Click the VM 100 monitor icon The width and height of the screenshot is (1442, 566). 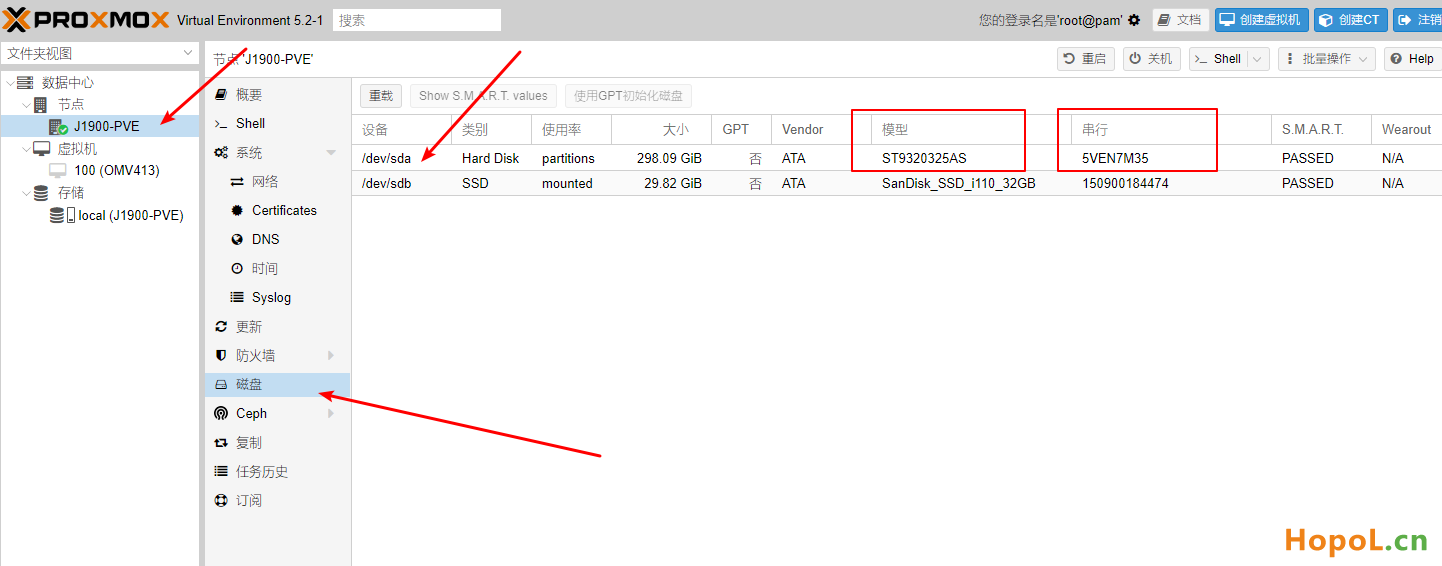click(x=58, y=170)
